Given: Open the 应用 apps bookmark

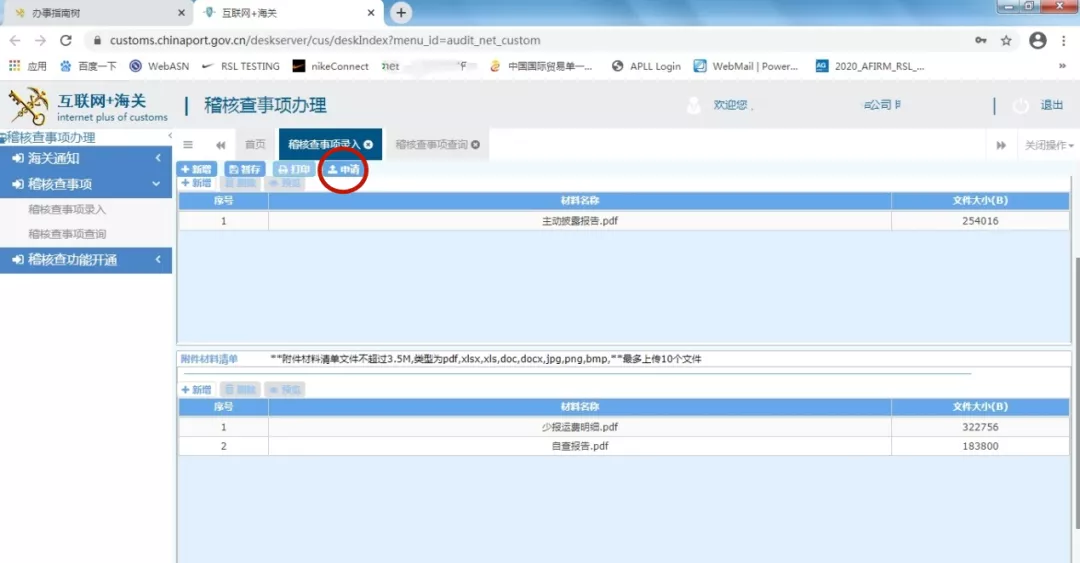Looking at the screenshot, I should pos(28,66).
